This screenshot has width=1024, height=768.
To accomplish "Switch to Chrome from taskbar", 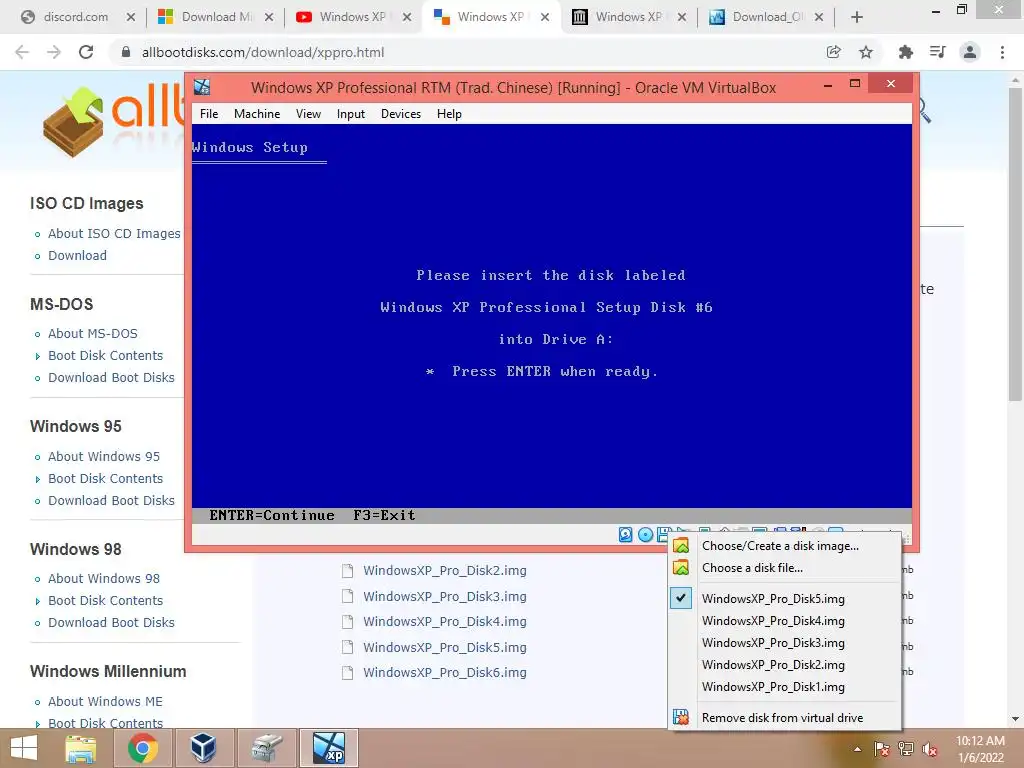I will click(x=142, y=748).
